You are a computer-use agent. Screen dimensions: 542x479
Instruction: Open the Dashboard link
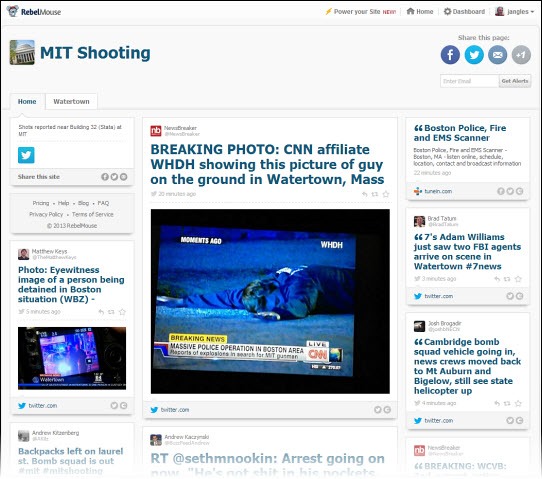464,12
